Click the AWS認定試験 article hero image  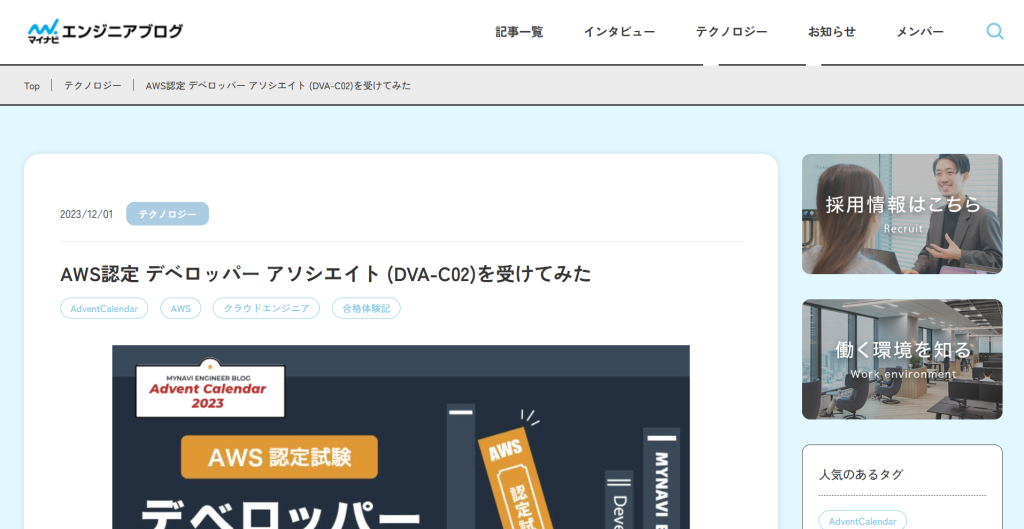tap(401, 437)
